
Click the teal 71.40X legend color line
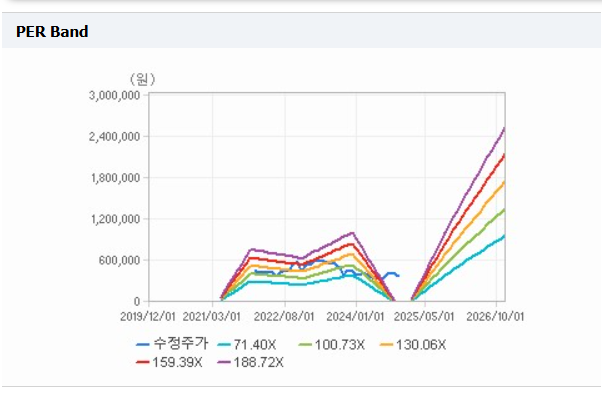click(x=223, y=345)
